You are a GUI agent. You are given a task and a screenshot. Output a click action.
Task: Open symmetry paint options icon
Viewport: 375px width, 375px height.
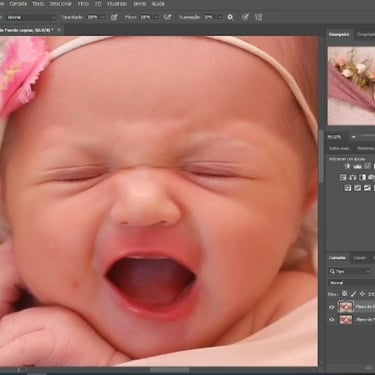(258, 17)
